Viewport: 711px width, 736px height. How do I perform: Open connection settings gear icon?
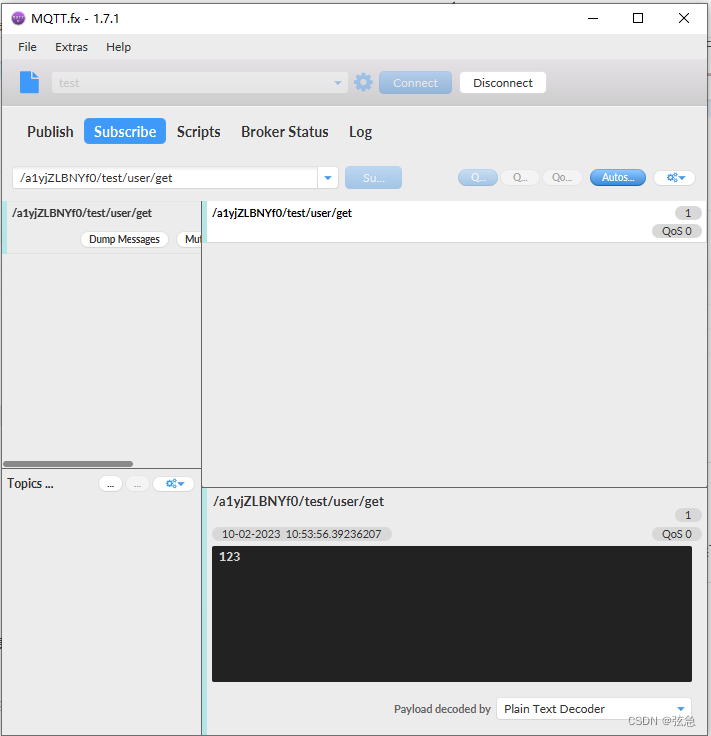pyautogui.click(x=363, y=83)
